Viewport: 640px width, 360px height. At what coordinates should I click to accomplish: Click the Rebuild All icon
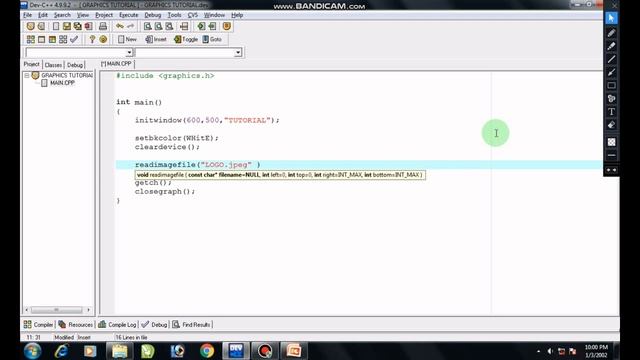pyautogui.click(x=63, y=40)
